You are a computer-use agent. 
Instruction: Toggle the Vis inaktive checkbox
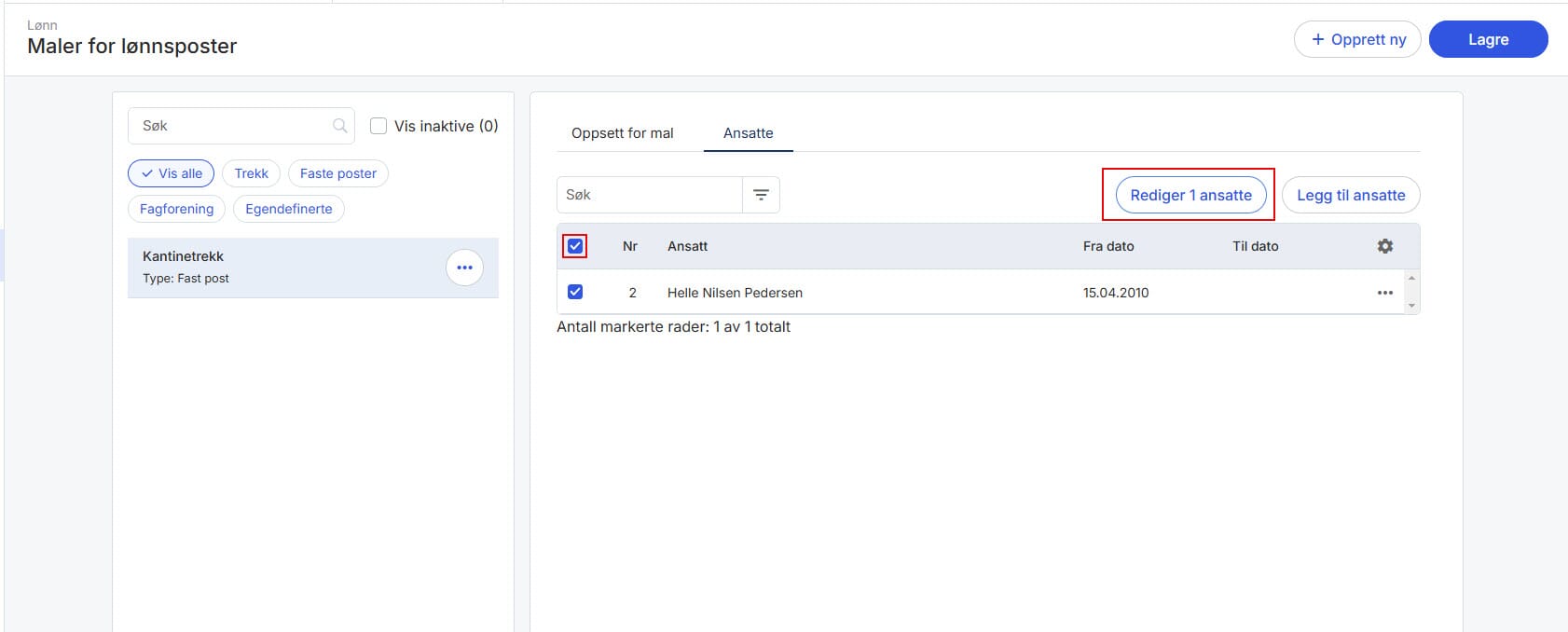[378, 126]
